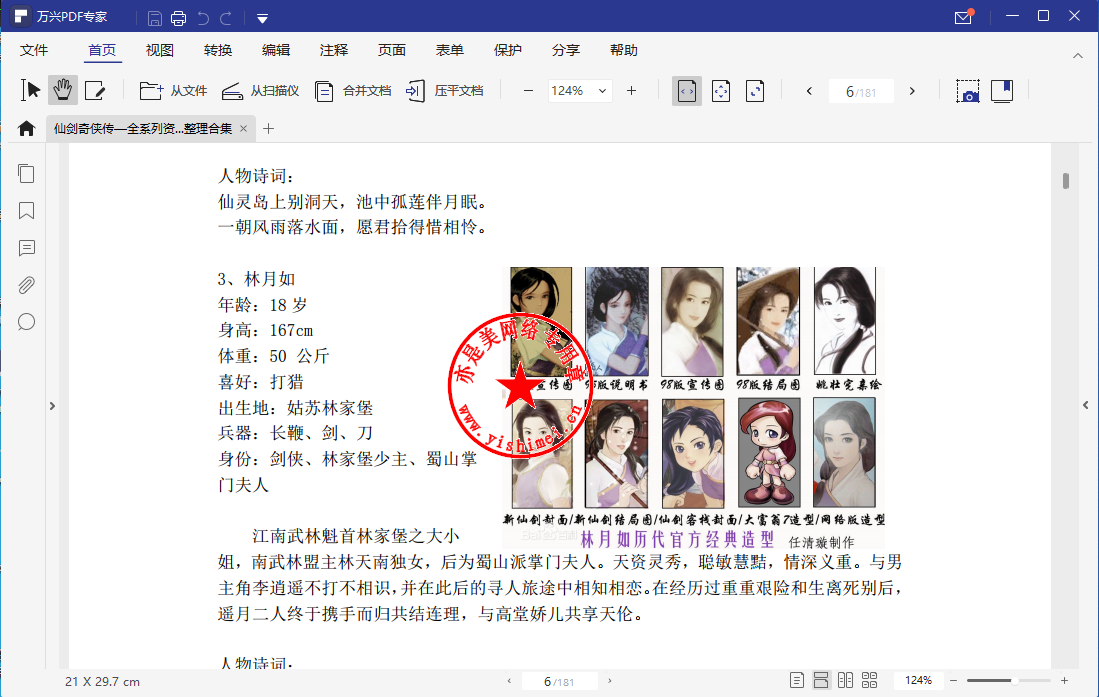The width and height of the screenshot is (1099, 697).
Task: Activate the hand pan tool
Action: [62, 90]
